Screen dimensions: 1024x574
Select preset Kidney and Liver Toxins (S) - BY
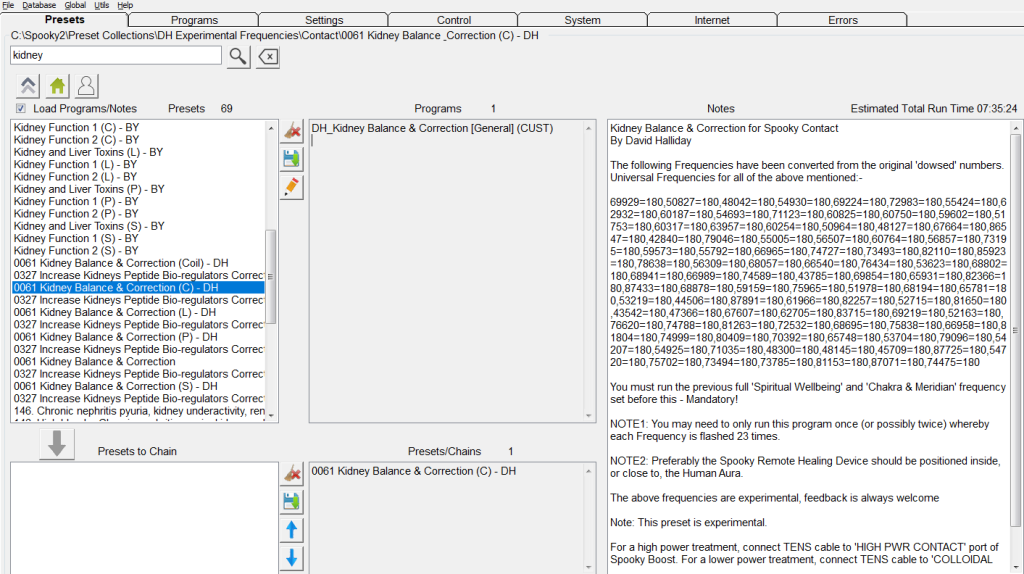pos(89,226)
